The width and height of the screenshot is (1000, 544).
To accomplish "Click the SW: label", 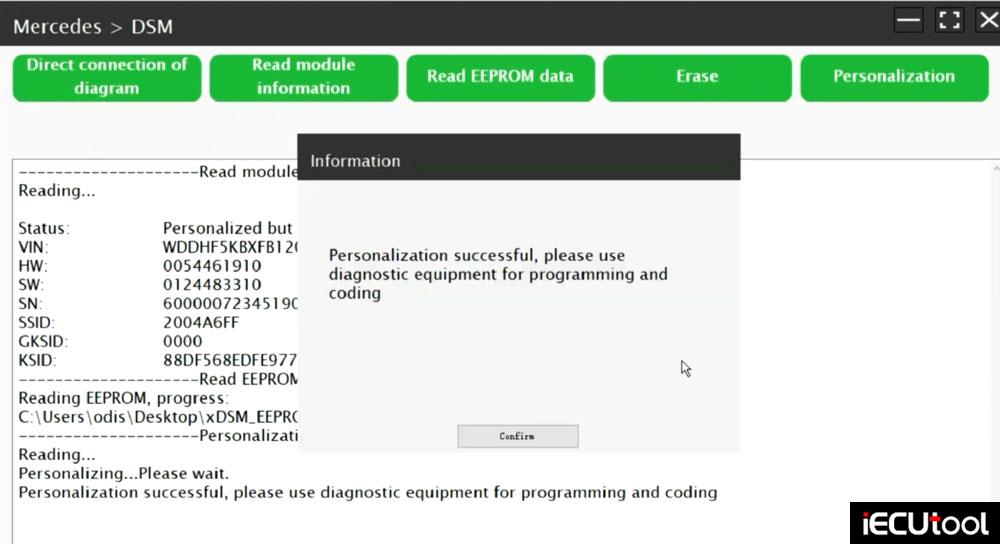I will click(x=31, y=284).
